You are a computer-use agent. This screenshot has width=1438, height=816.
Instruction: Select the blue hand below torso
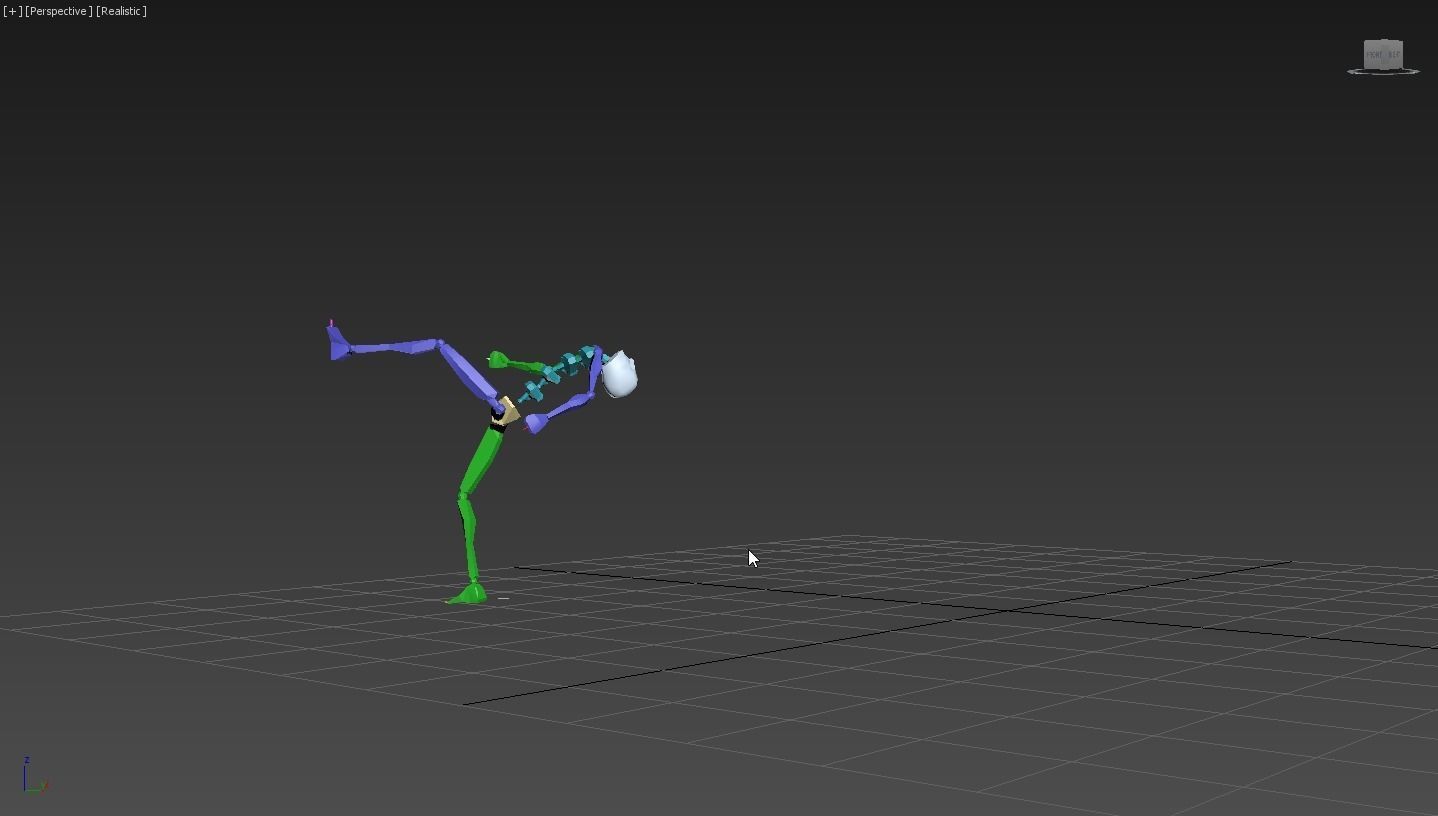535,424
